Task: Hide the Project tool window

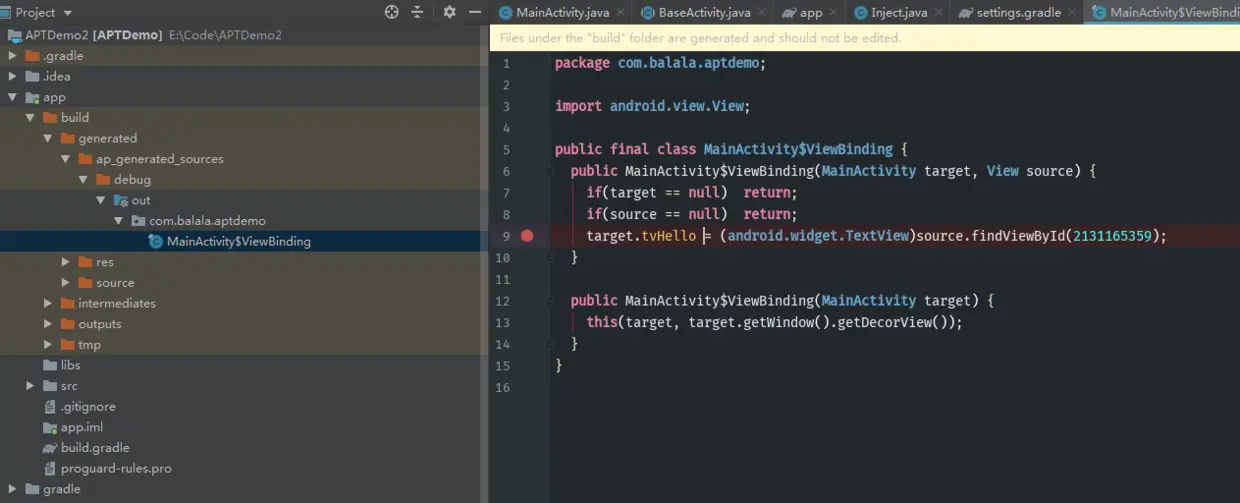Action: [474, 12]
